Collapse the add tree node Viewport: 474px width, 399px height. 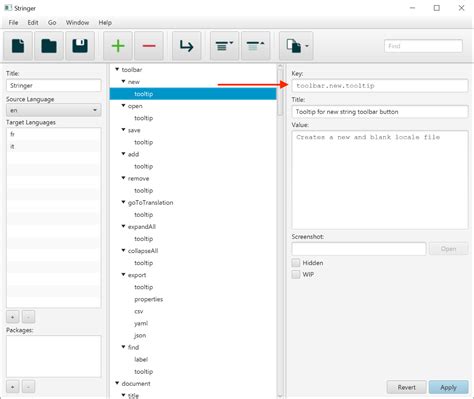pos(123,154)
